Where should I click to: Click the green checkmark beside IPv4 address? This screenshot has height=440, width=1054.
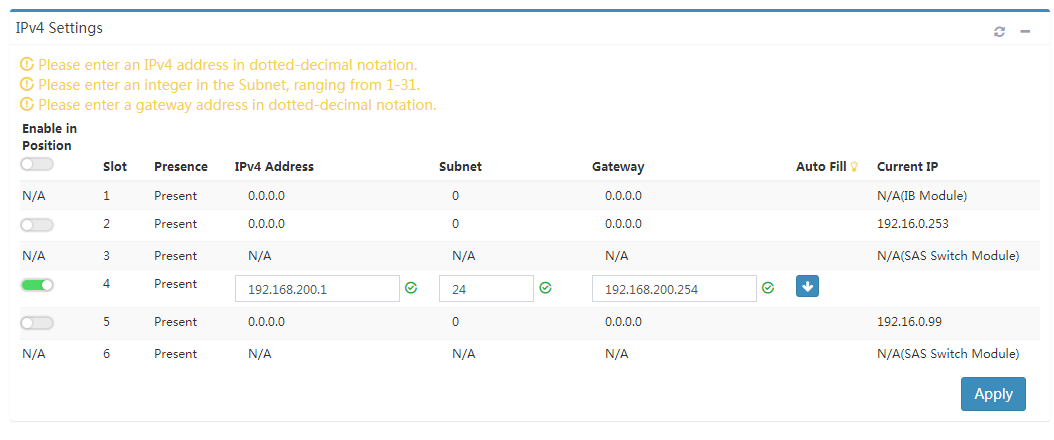tap(411, 288)
